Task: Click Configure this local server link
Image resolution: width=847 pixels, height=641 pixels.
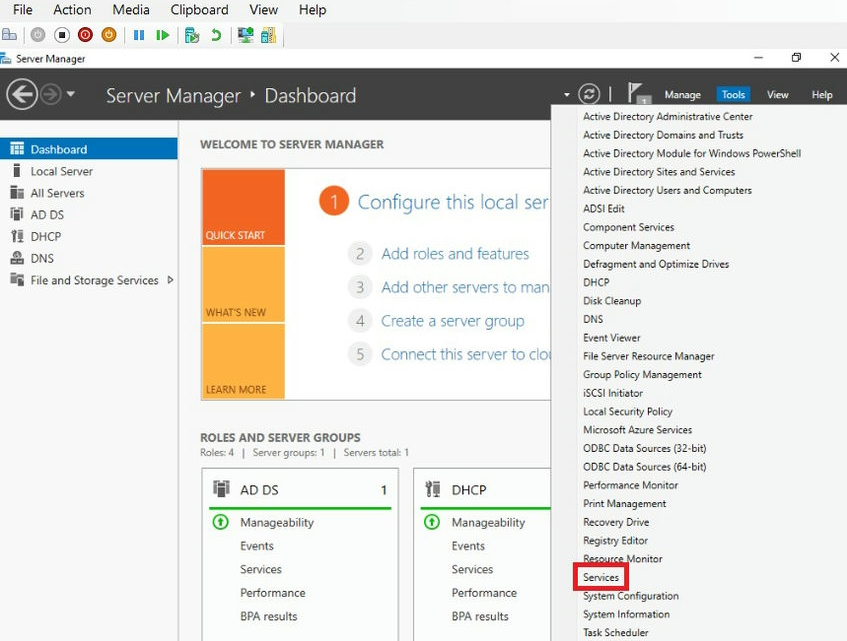Action: click(x=453, y=202)
